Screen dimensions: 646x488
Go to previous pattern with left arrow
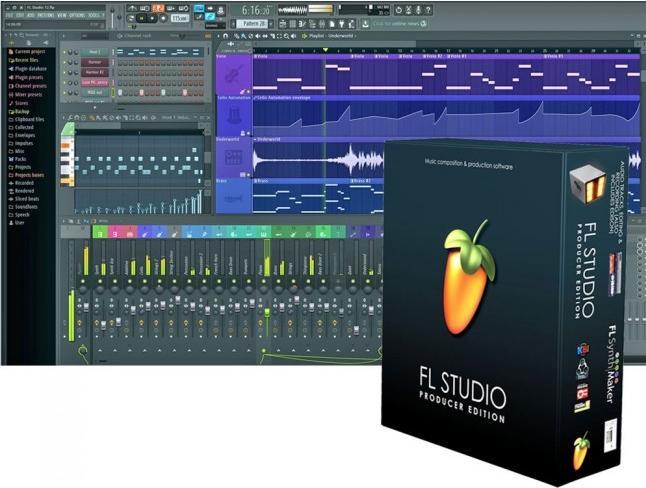233,24
